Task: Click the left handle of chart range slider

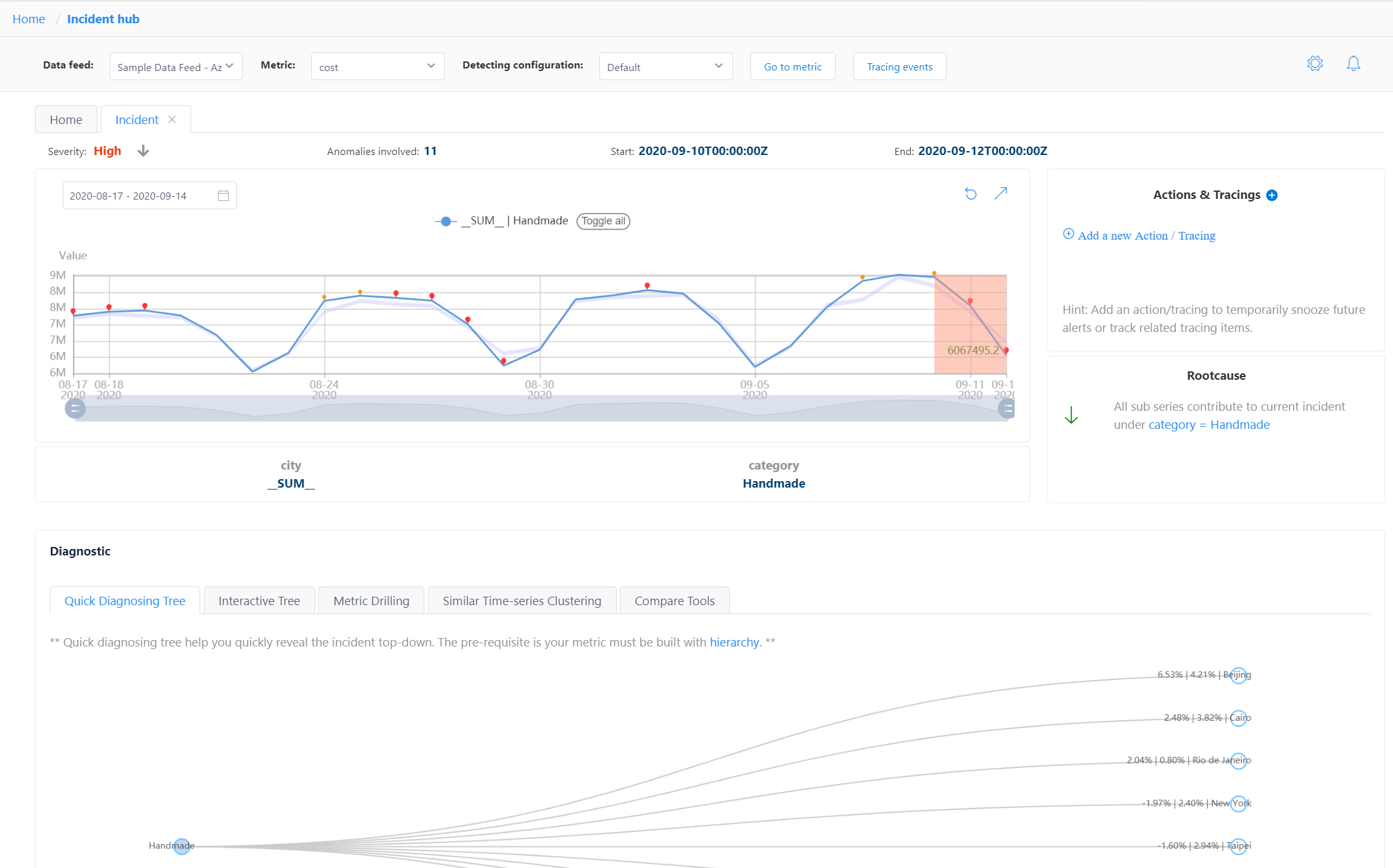Action: point(75,408)
